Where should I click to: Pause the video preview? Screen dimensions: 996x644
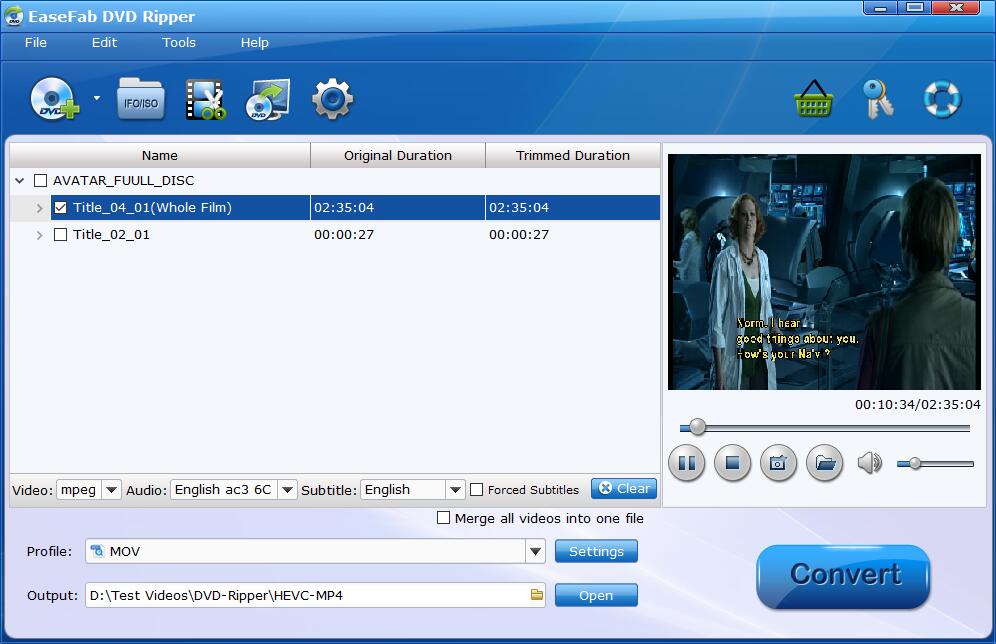pos(687,463)
